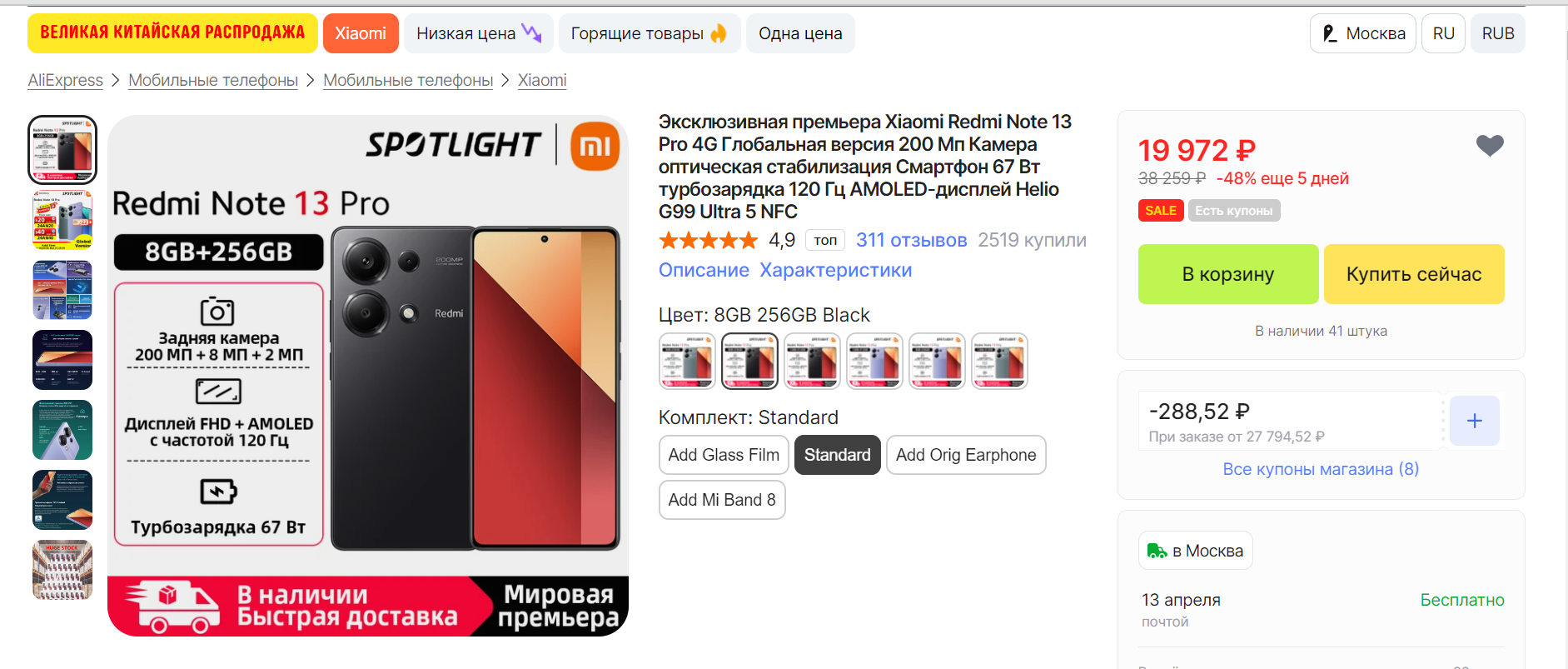Click the downward chart icon on Низкая цена

(531, 33)
